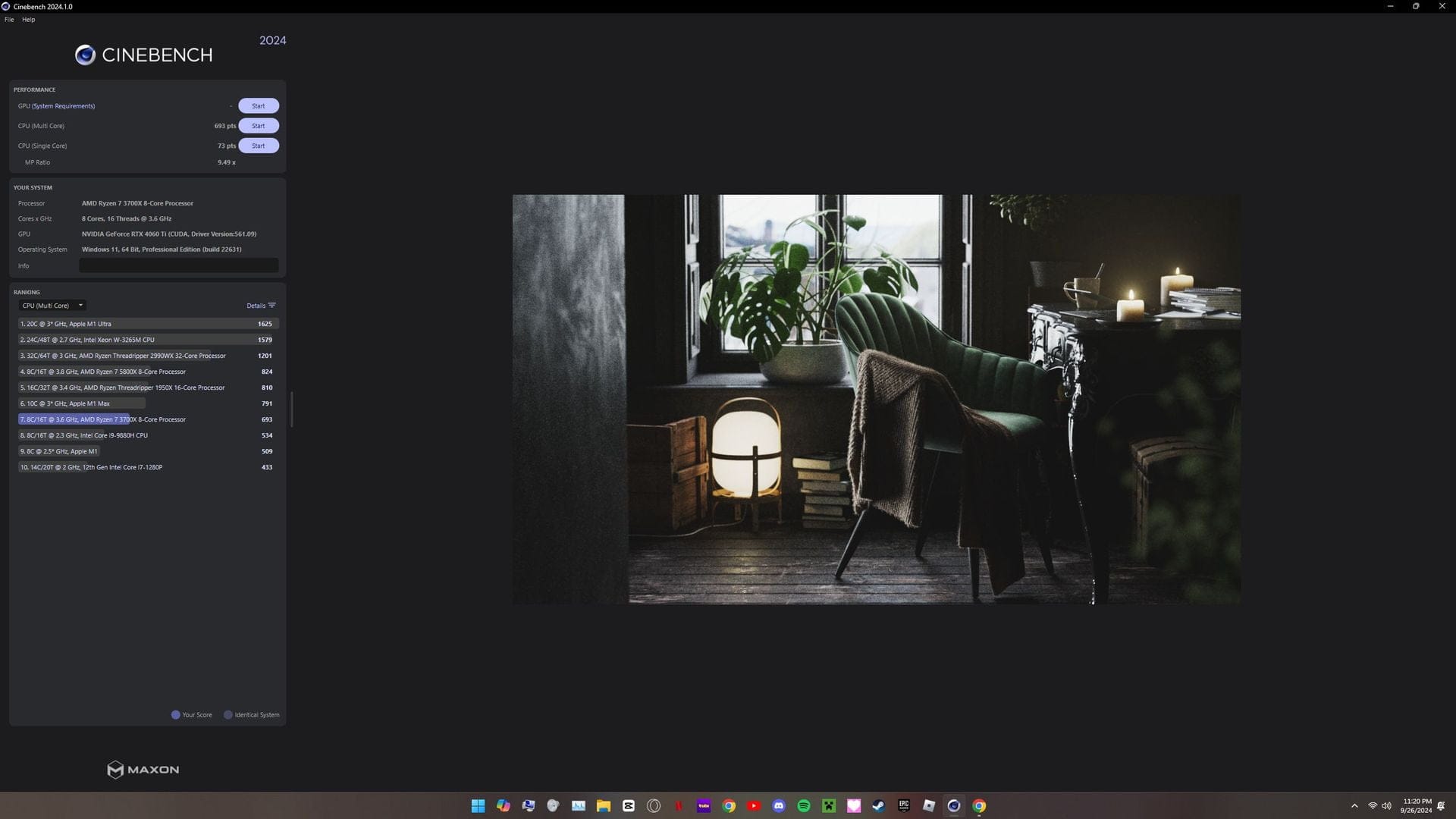Select Intel Core i9-9880H ranking row
This screenshot has width=1456, height=819.
(x=148, y=435)
